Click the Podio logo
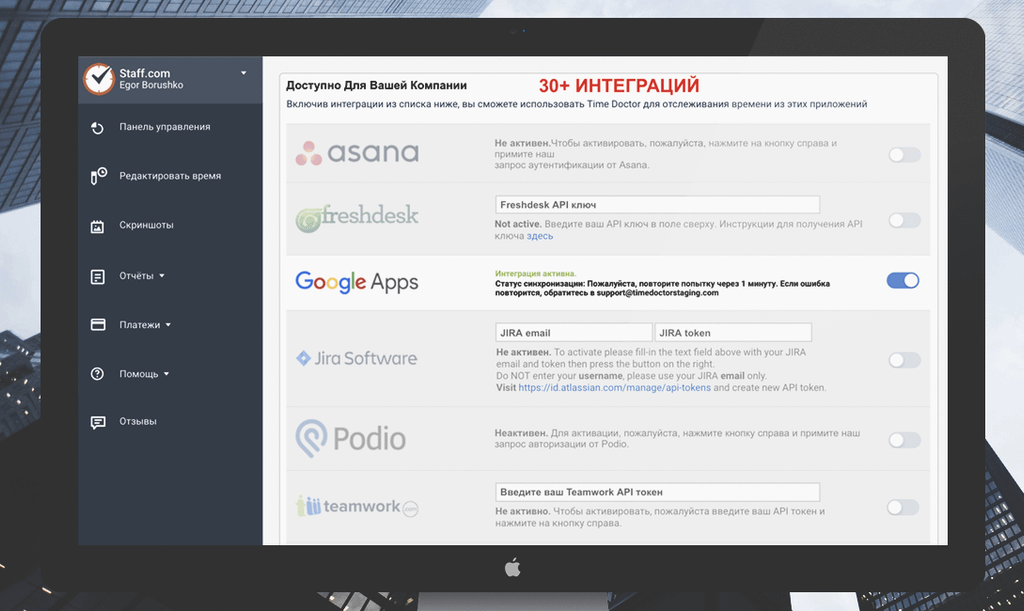The width and height of the screenshot is (1024, 611). click(x=351, y=438)
